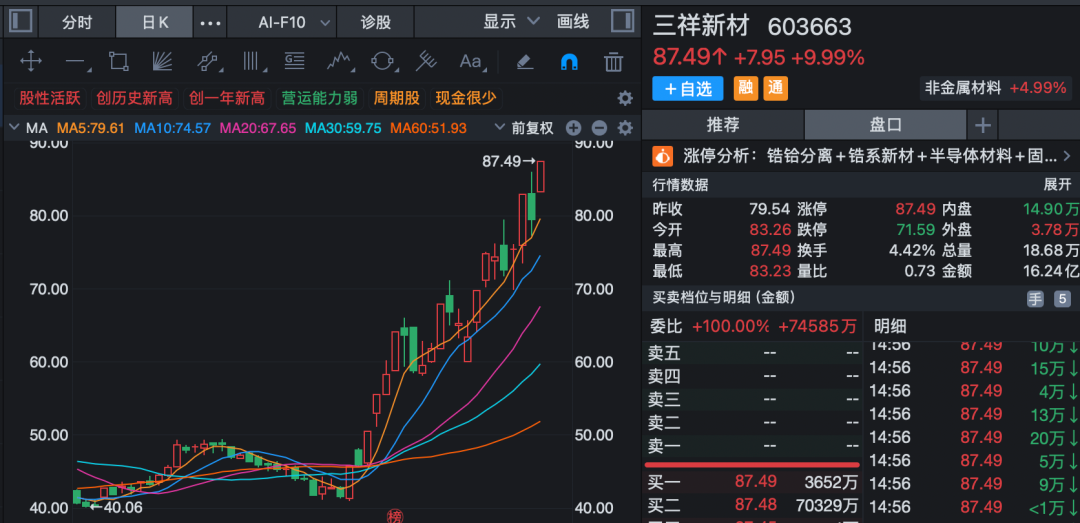Select the pitchfork drawing tool
This screenshot has height=523, width=1080.
click(426, 61)
